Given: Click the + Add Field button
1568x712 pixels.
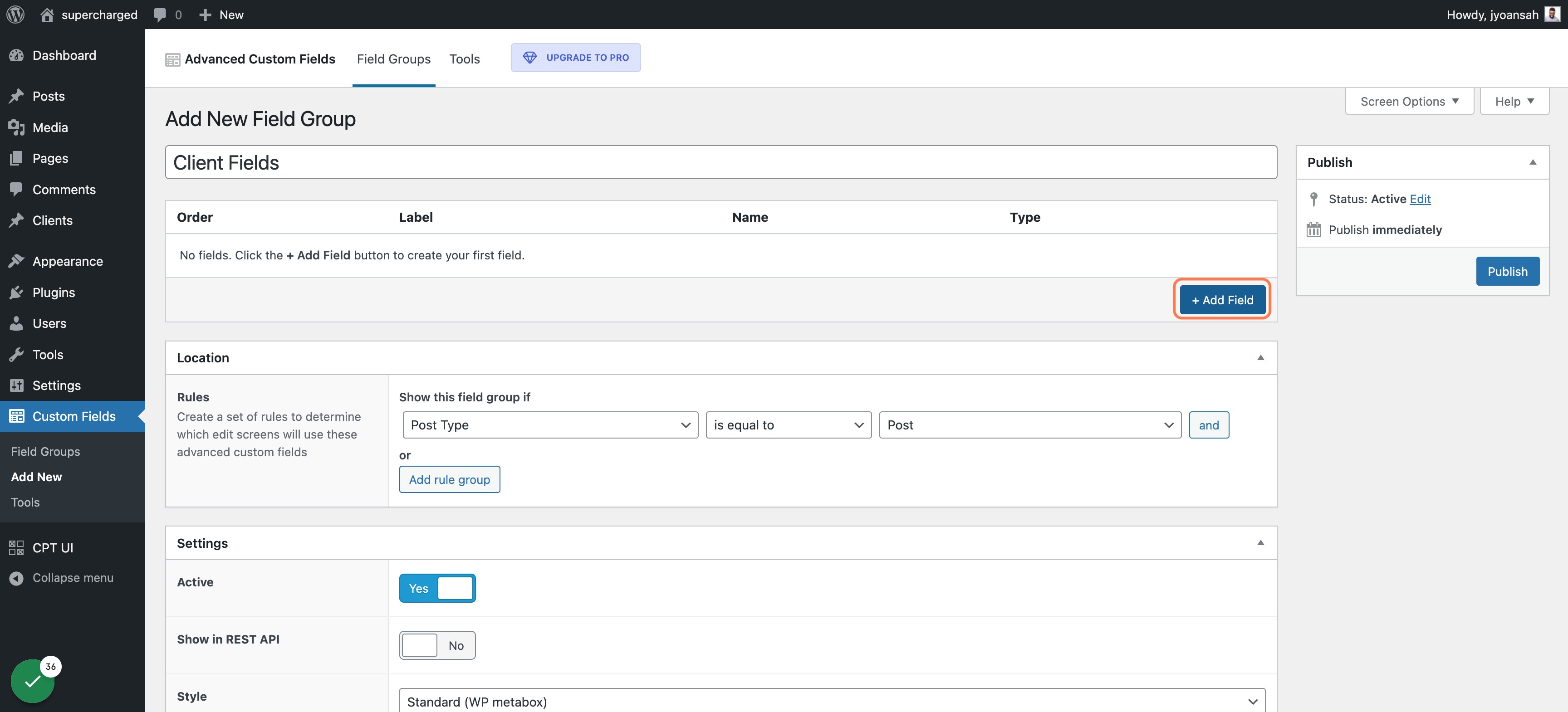Looking at the screenshot, I should (1222, 300).
